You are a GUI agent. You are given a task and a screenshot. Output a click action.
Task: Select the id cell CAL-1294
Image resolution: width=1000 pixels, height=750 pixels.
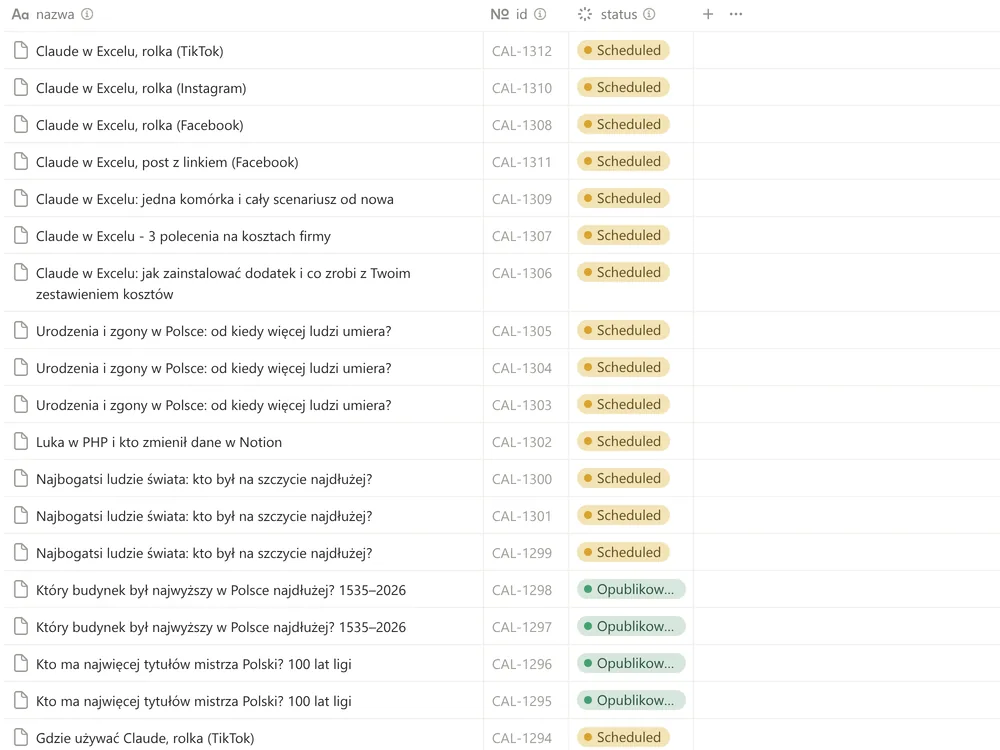click(522, 738)
